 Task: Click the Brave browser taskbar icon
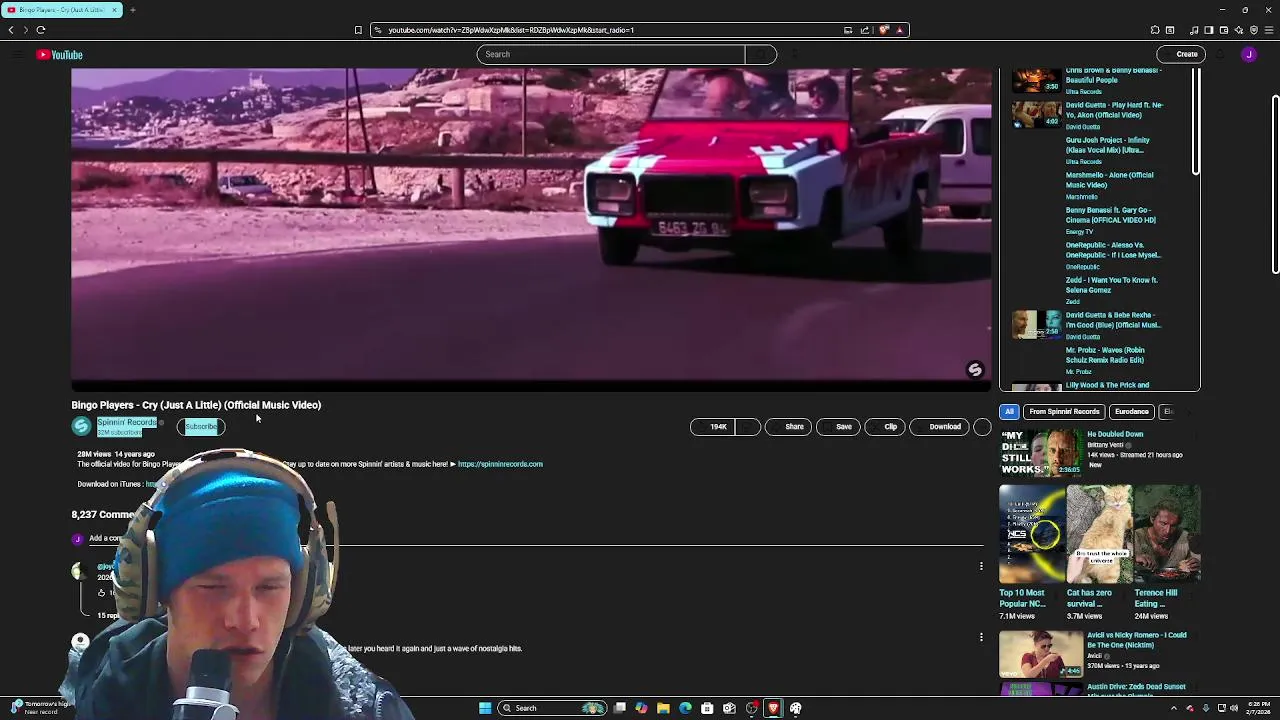pos(773,708)
